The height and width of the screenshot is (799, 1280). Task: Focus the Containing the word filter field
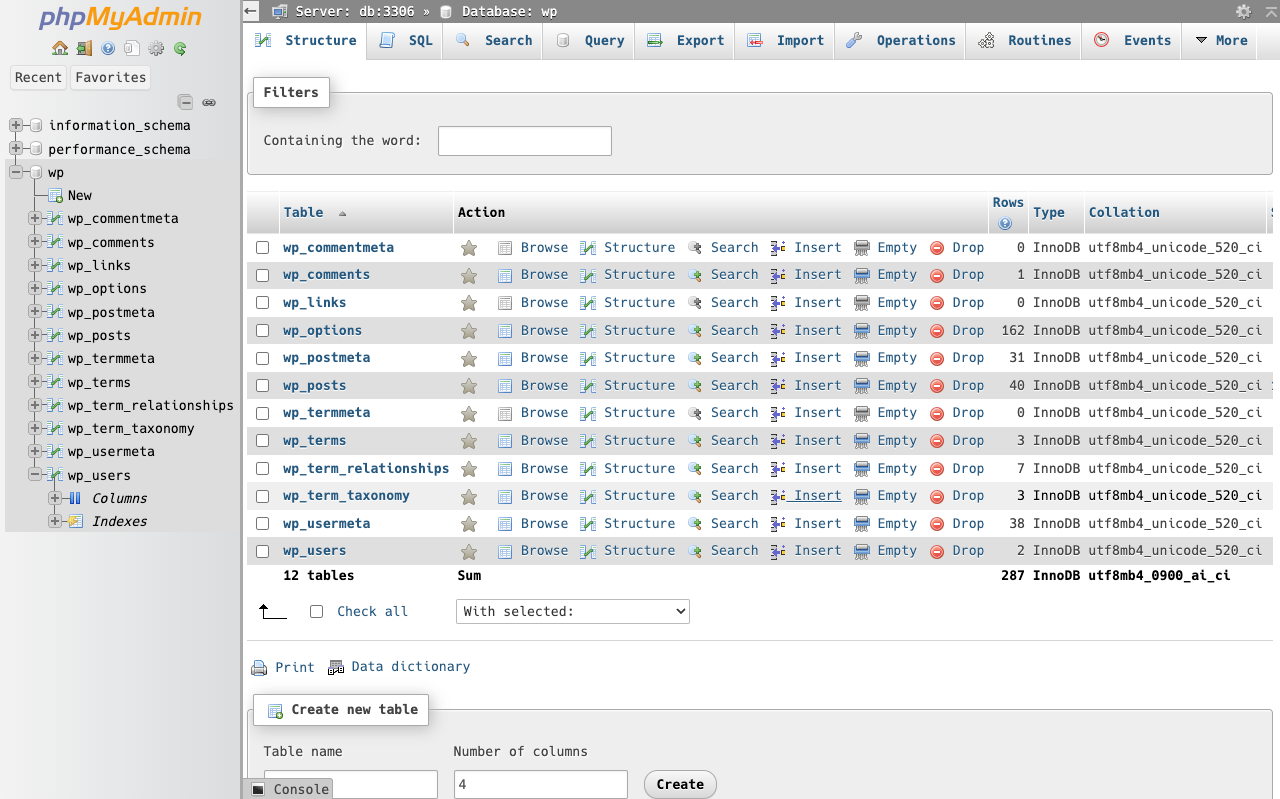525,141
